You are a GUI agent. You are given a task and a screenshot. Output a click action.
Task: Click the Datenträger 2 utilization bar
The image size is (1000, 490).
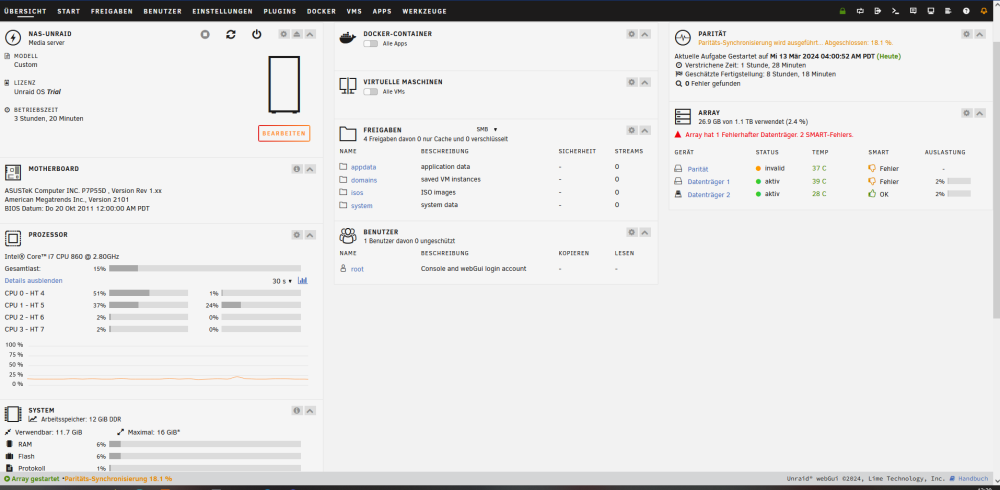(x=959, y=193)
